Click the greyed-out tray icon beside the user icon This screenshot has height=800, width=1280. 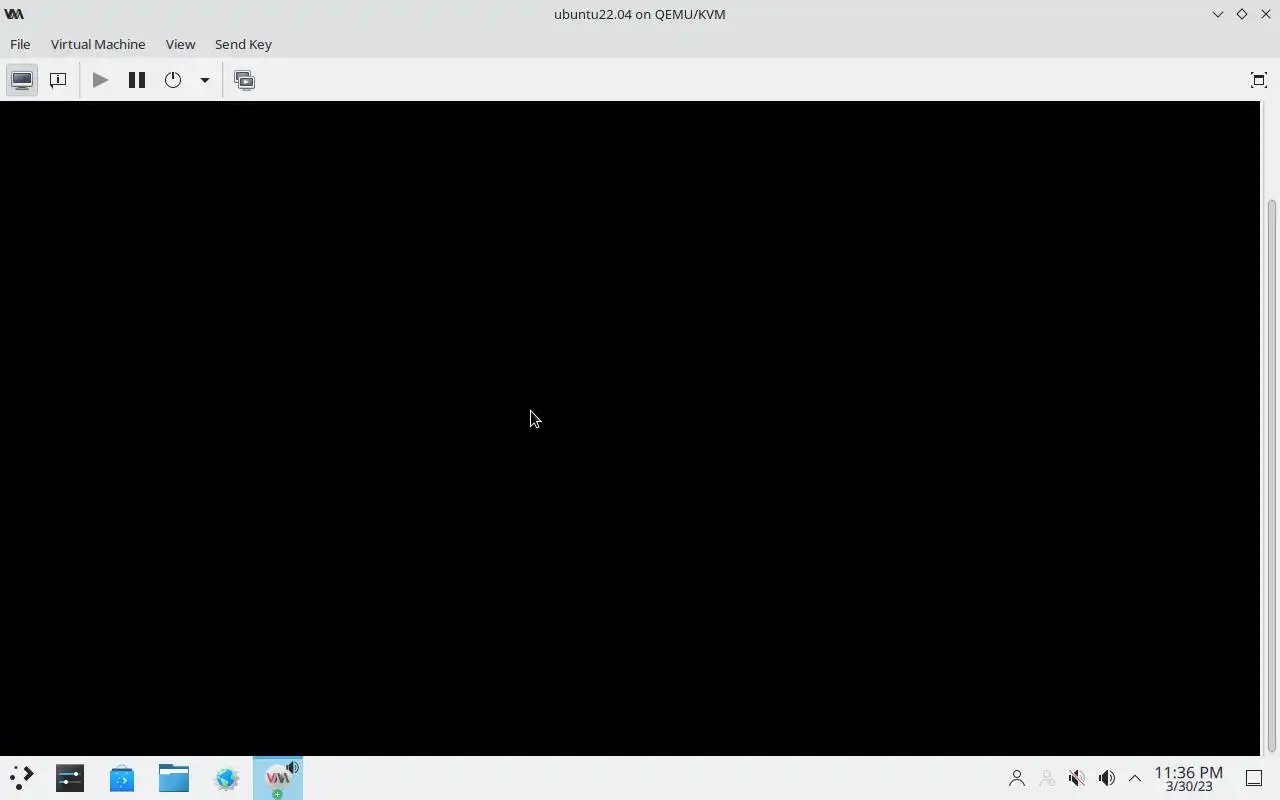[1047, 778]
